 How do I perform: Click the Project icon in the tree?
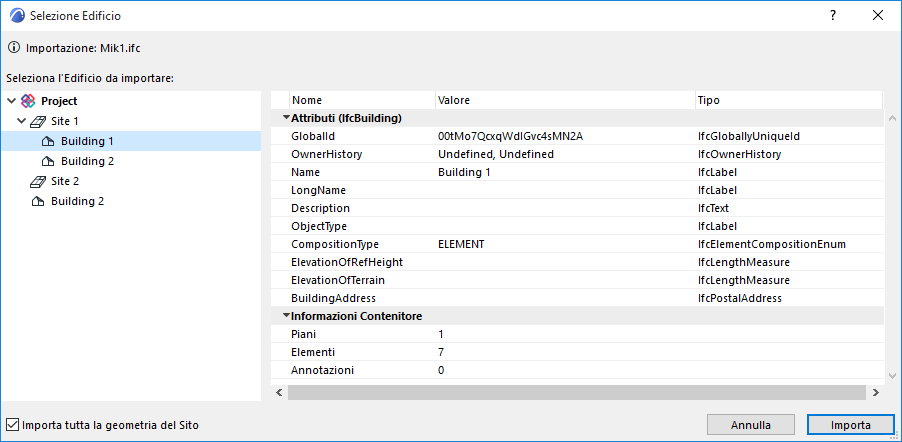tap(28, 101)
